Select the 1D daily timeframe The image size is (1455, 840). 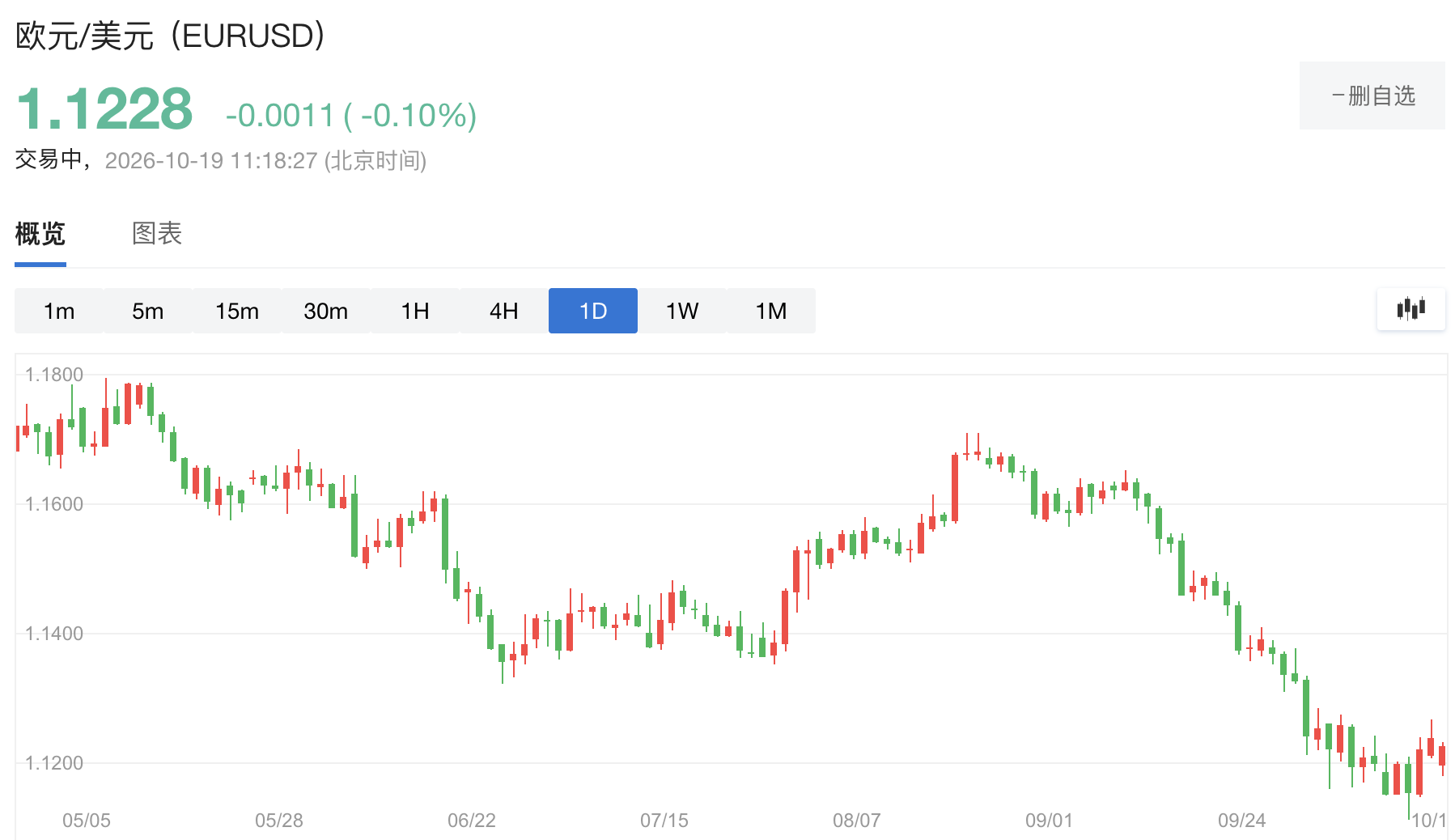[x=593, y=311]
